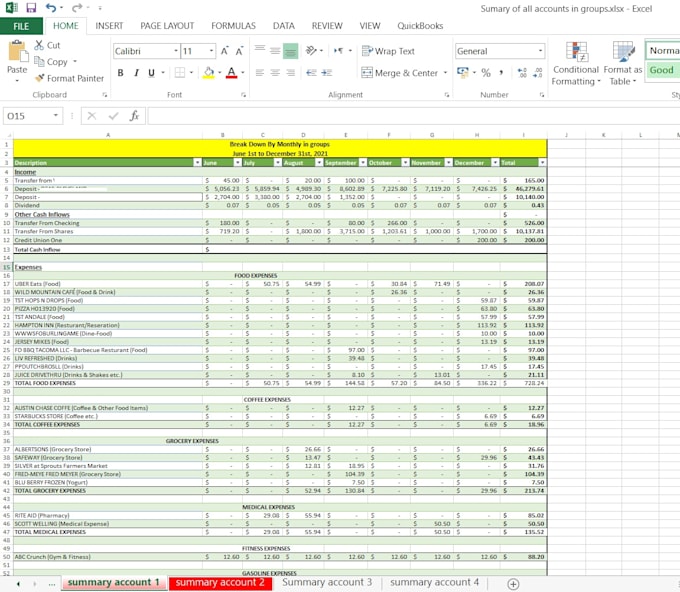This screenshot has height=592, width=680.
Task: Top align cell contents
Action: pos(260,51)
